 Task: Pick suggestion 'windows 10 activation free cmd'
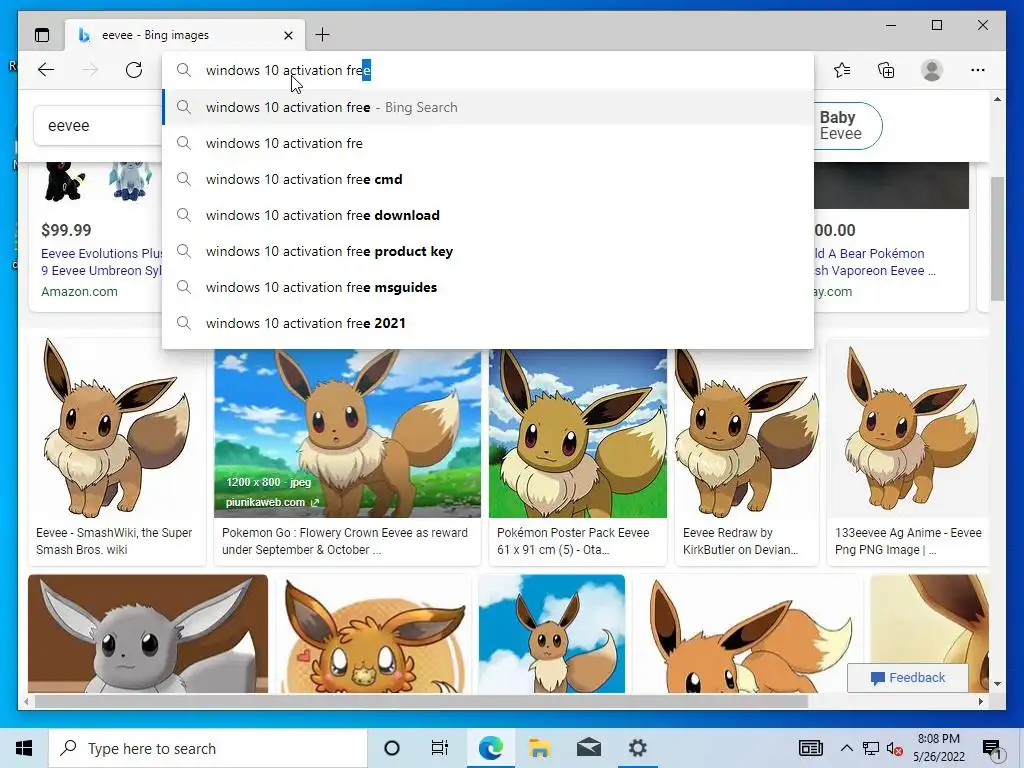tap(488, 179)
